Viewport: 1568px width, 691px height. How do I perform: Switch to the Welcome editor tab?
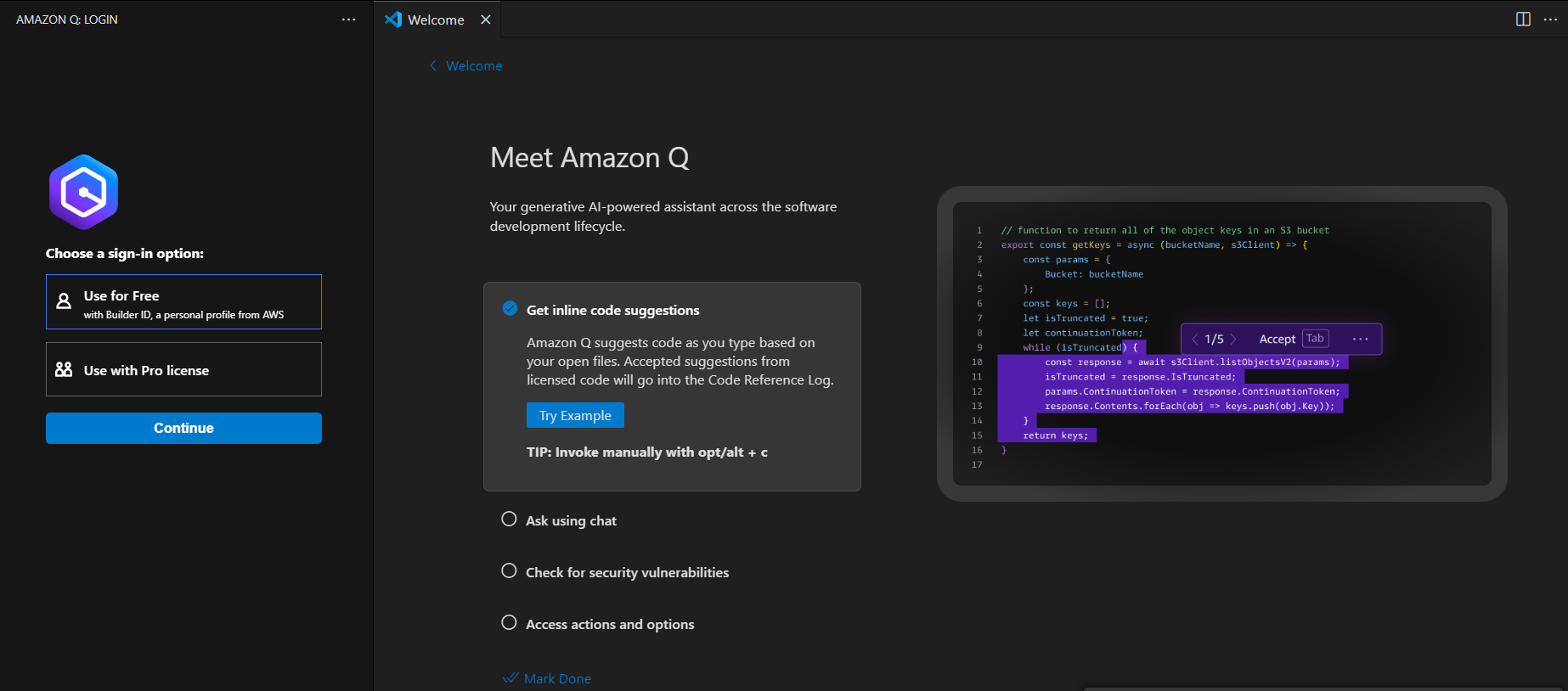[x=436, y=20]
